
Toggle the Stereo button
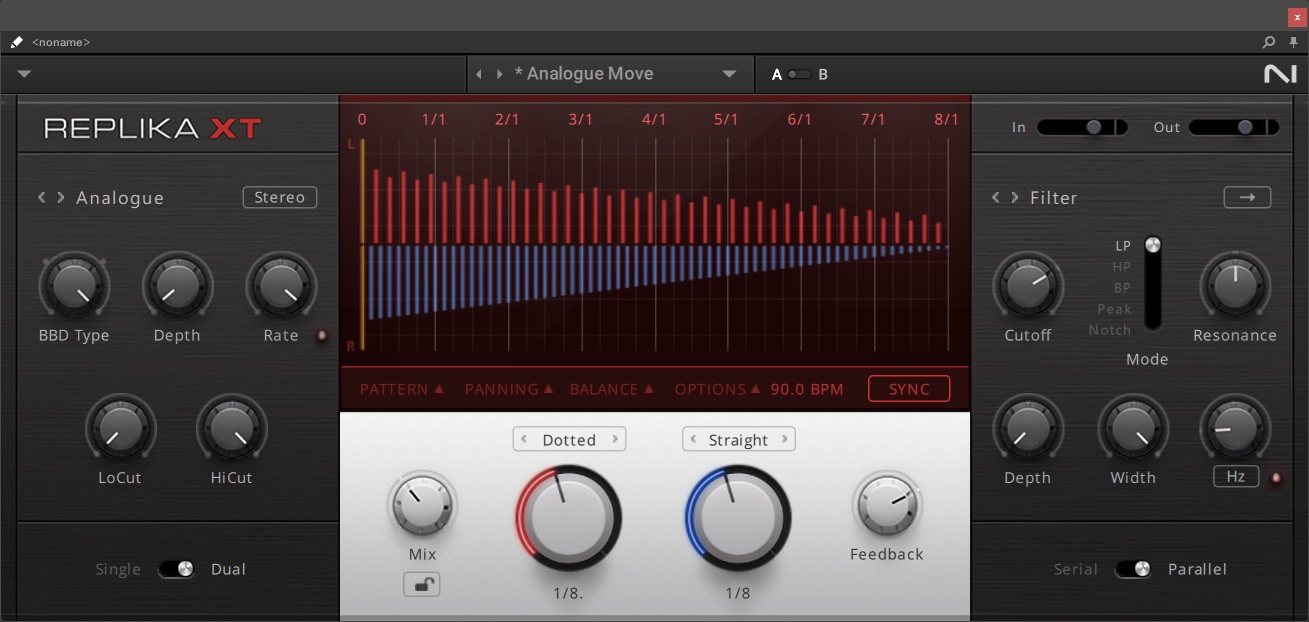tap(280, 197)
